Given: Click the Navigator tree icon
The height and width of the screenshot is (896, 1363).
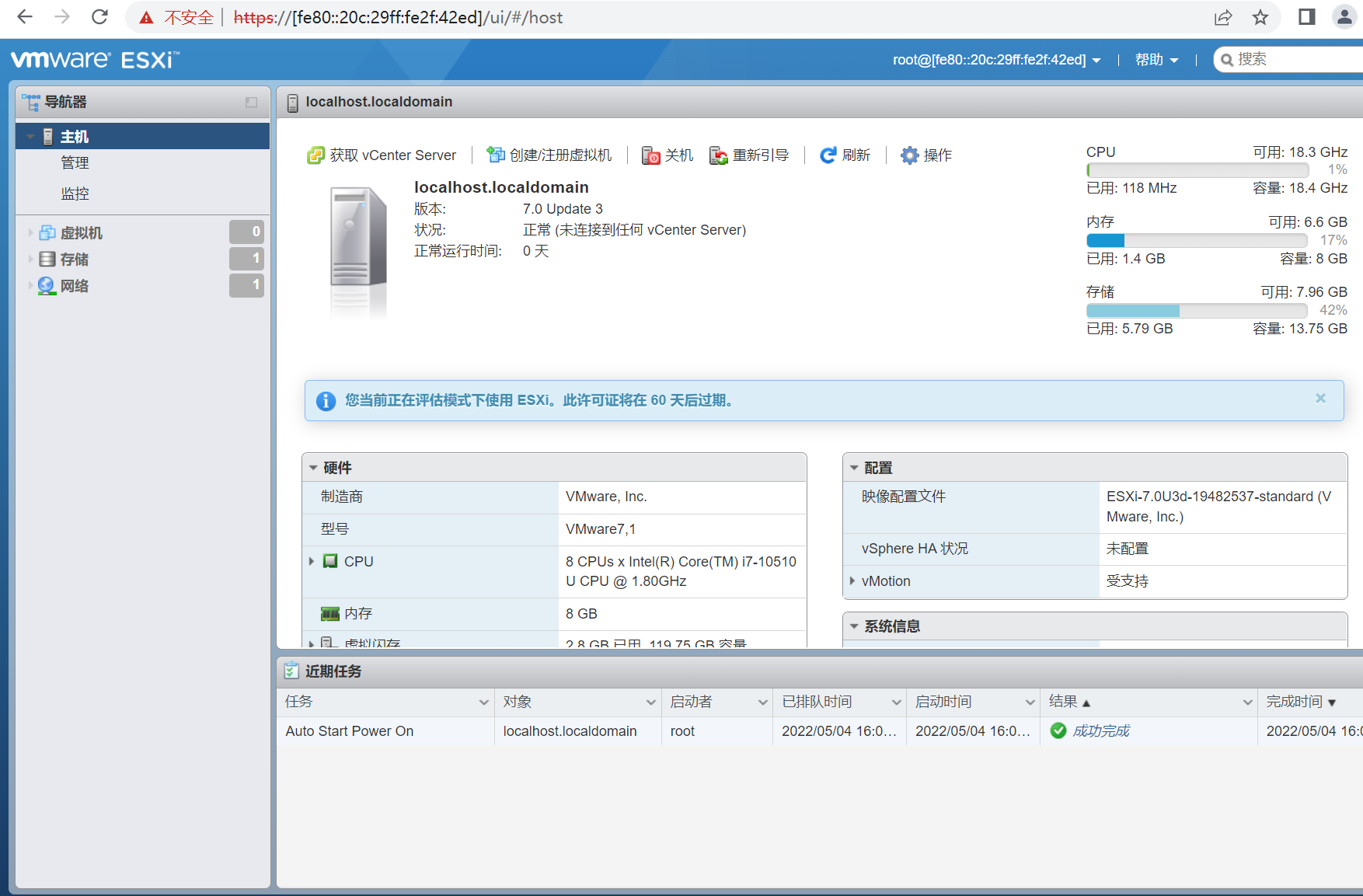Looking at the screenshot, I should pos(31,102).
